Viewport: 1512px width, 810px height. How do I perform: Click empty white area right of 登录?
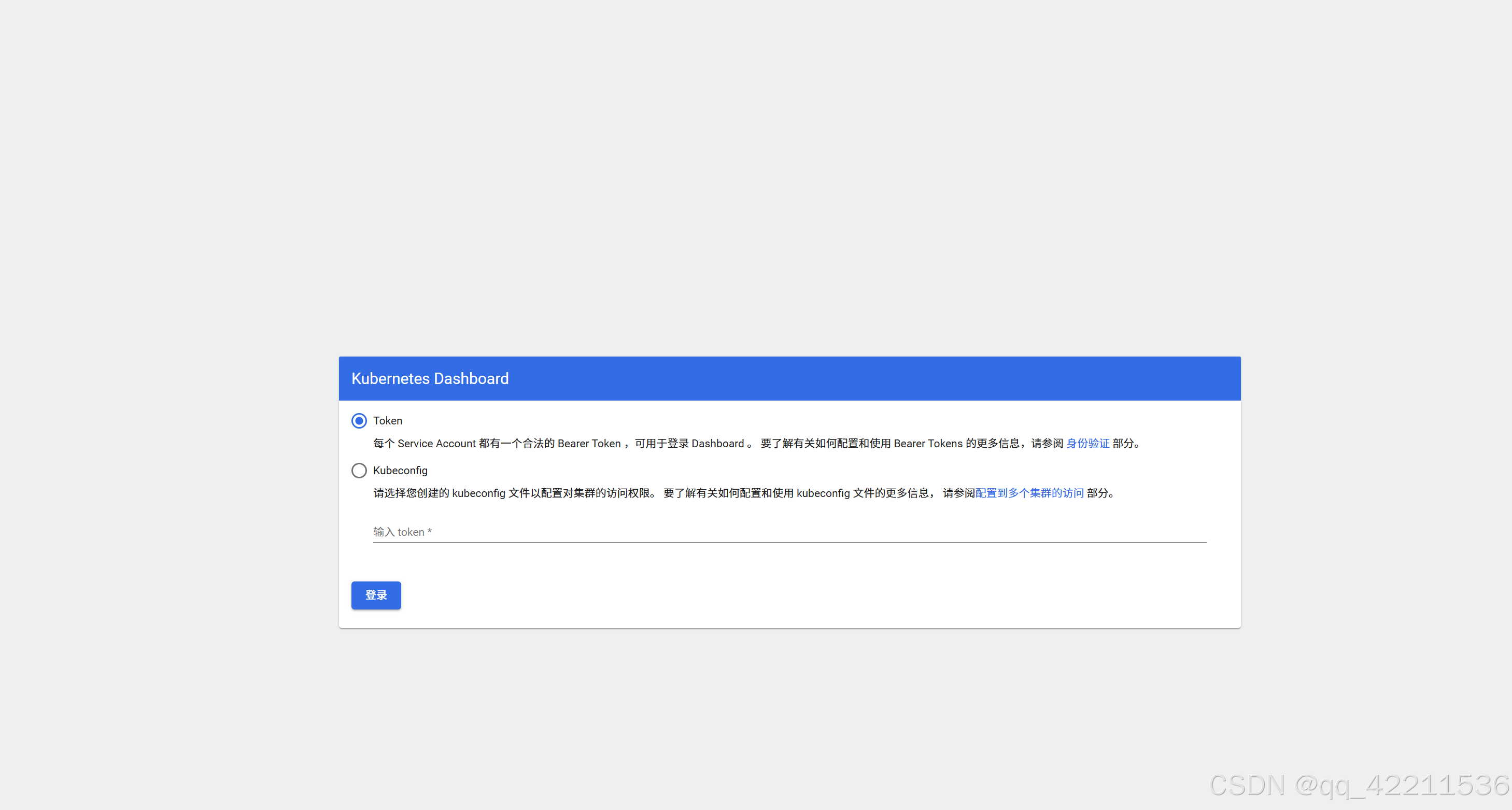(763, 595)
